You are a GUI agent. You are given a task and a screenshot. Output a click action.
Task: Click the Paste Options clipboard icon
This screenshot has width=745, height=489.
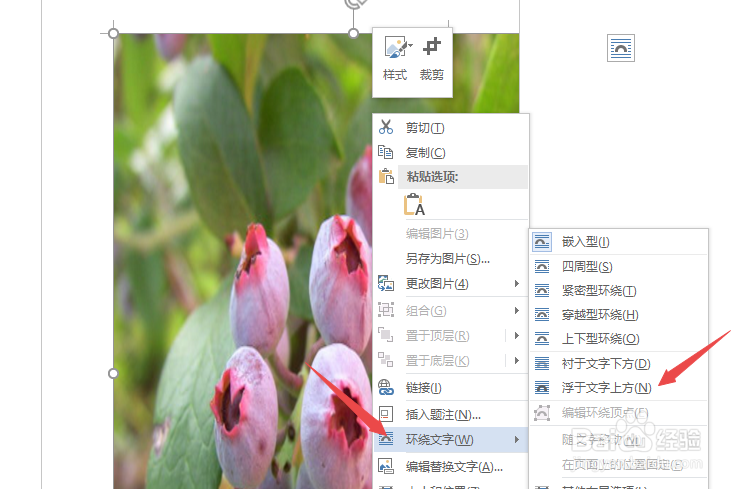[x=386, y=176]
